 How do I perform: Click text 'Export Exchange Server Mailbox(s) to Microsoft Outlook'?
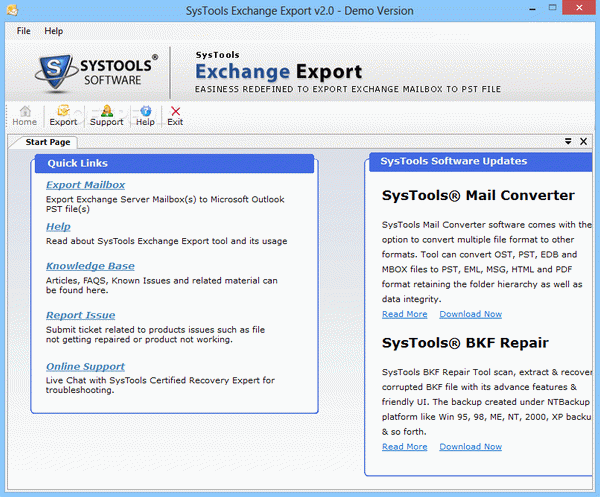165,199
